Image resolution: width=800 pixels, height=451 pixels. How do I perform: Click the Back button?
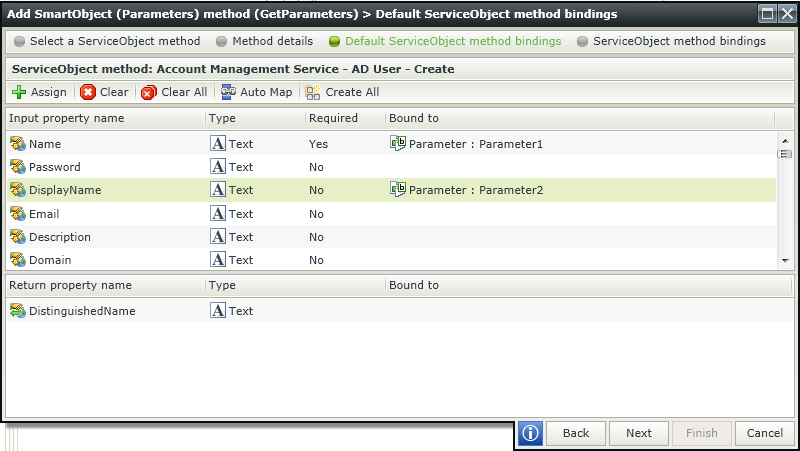click(576, 433)
